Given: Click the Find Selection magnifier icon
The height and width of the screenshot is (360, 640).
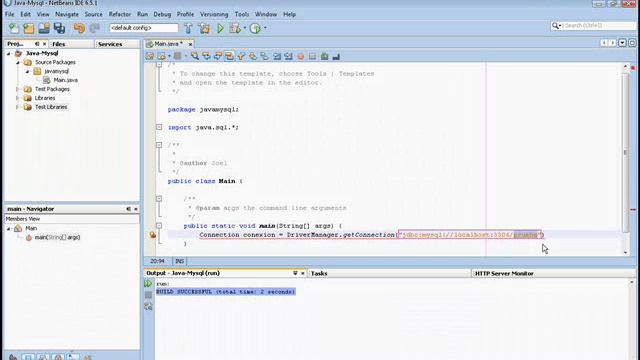Looking at the screenshot, I should [195, 56].
